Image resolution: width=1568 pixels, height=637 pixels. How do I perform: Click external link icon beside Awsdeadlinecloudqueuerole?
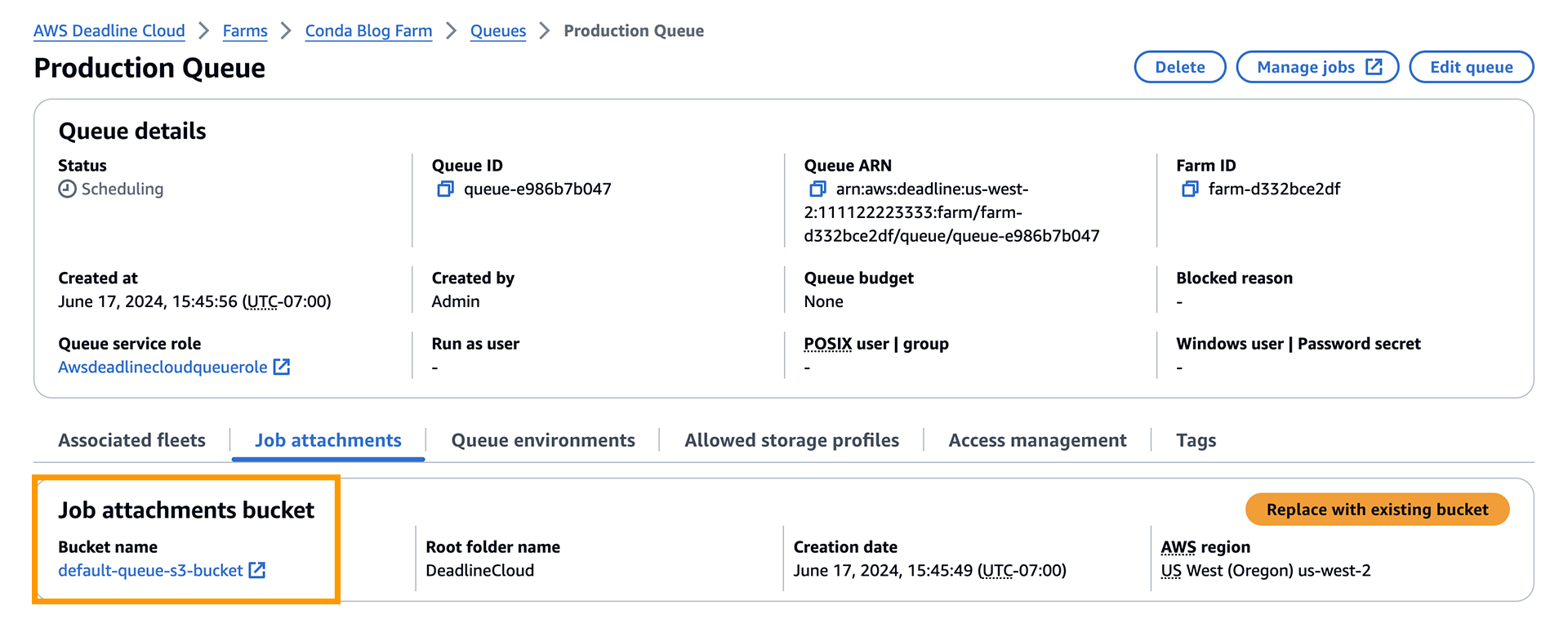pos(282,367)
